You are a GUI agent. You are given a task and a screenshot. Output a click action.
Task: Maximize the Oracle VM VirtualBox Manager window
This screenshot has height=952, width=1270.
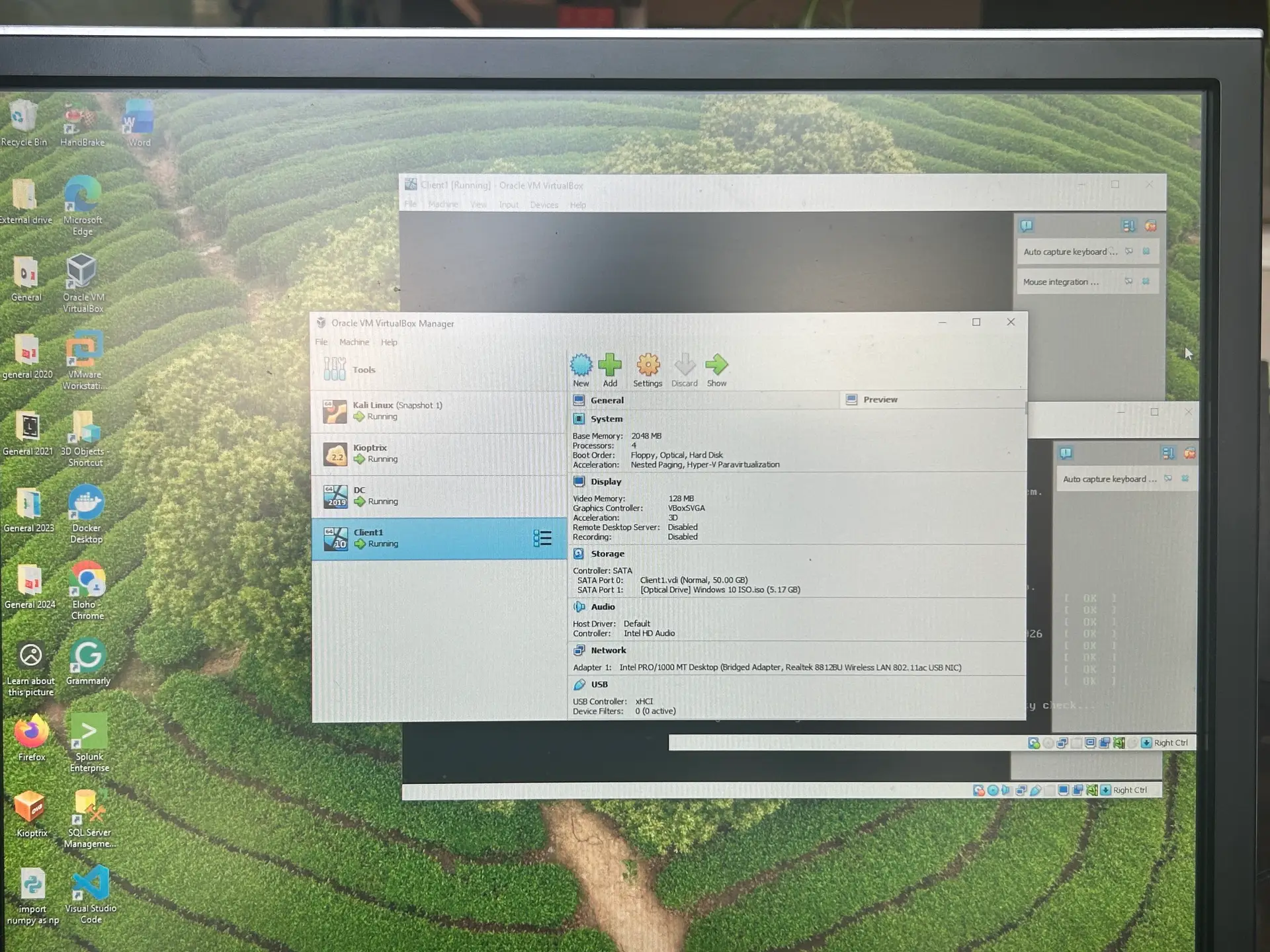(x=976, y=322)
